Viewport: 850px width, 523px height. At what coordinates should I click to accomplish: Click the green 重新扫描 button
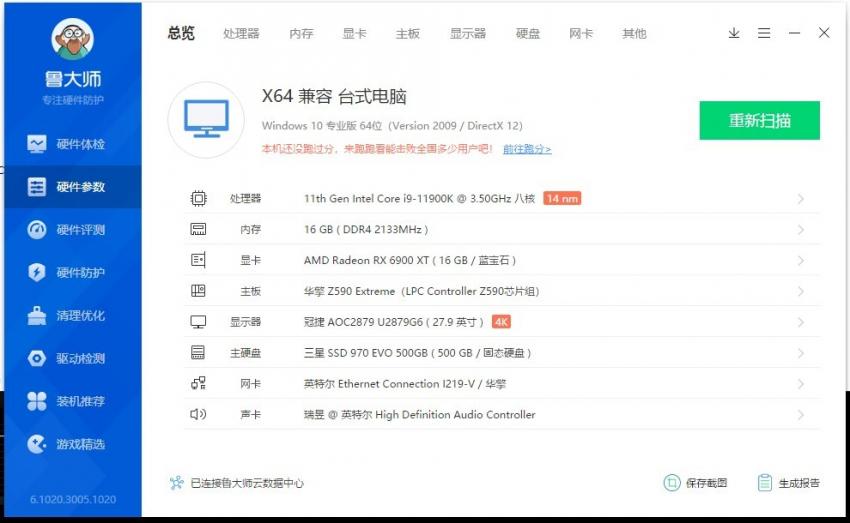759,120
